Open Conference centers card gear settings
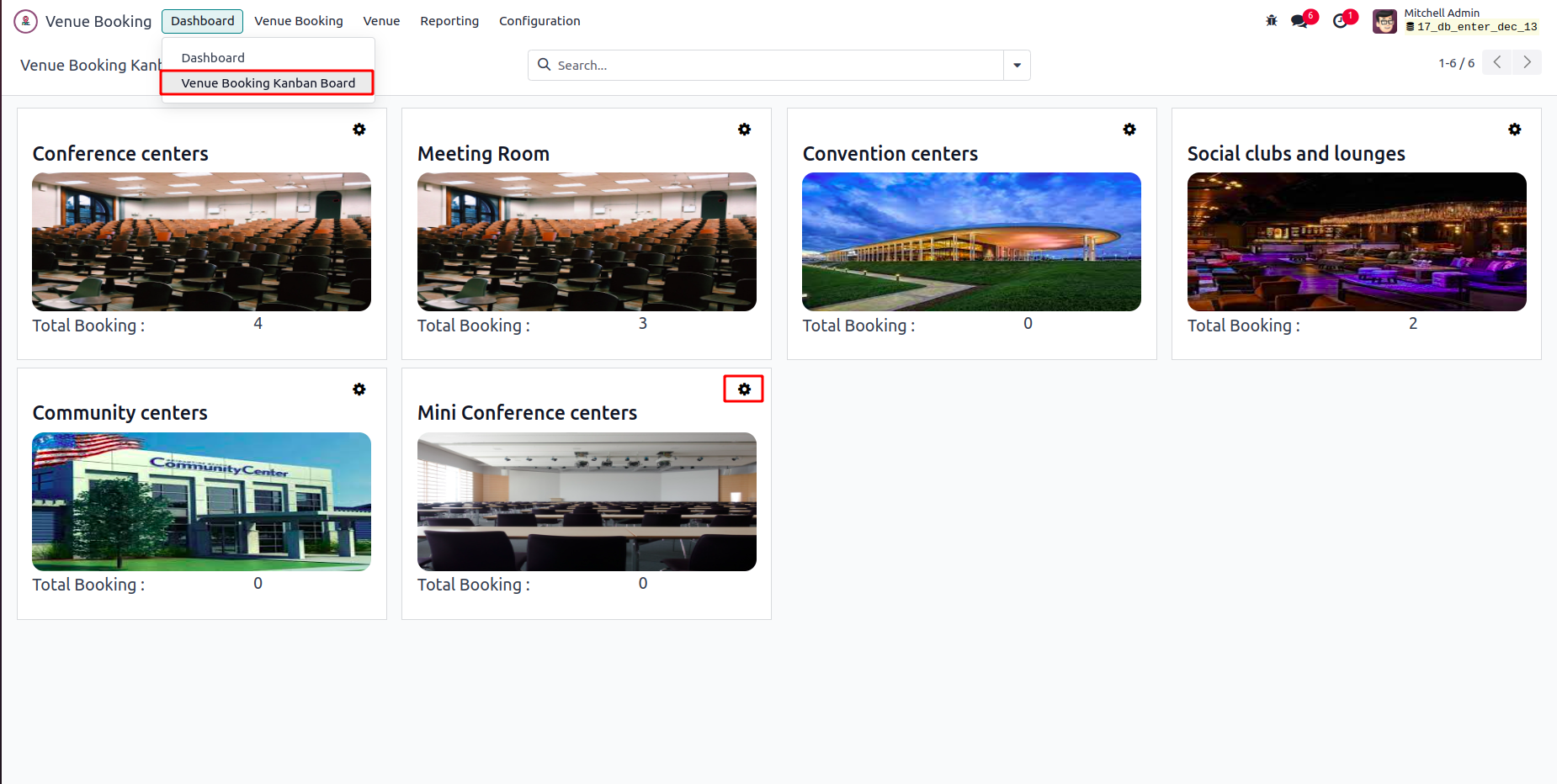Image resolution: width=1557 pixels, height=784 pixels. (x=359, y=130)
